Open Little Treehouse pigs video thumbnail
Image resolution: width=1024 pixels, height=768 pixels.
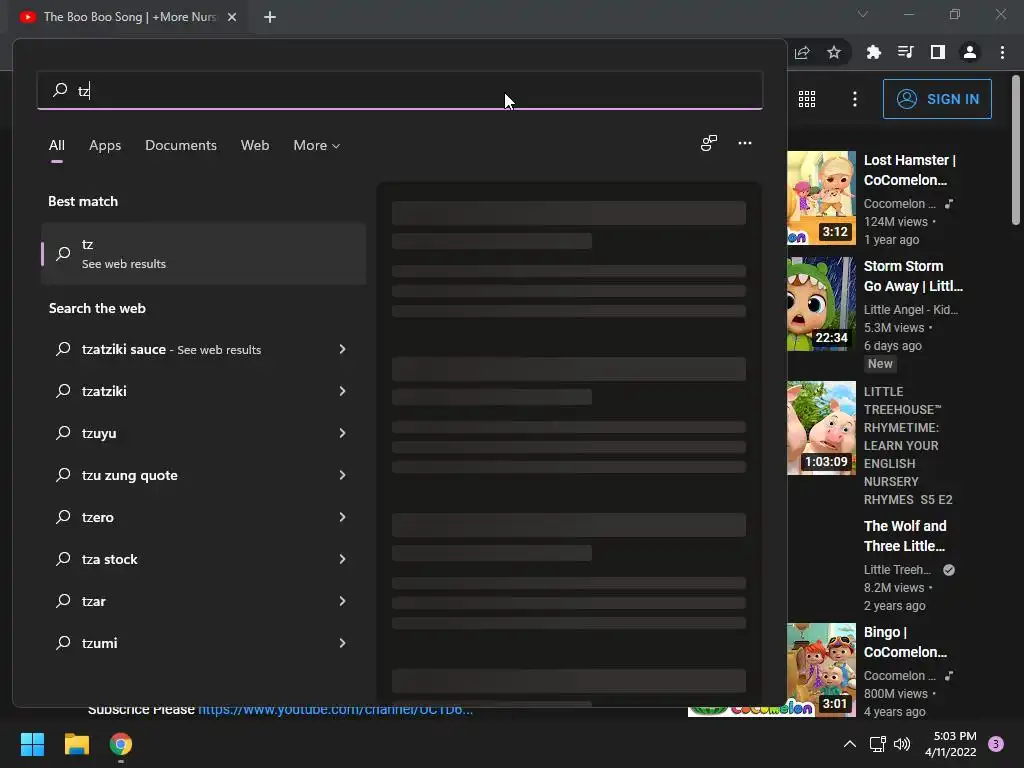pos(822,428)
